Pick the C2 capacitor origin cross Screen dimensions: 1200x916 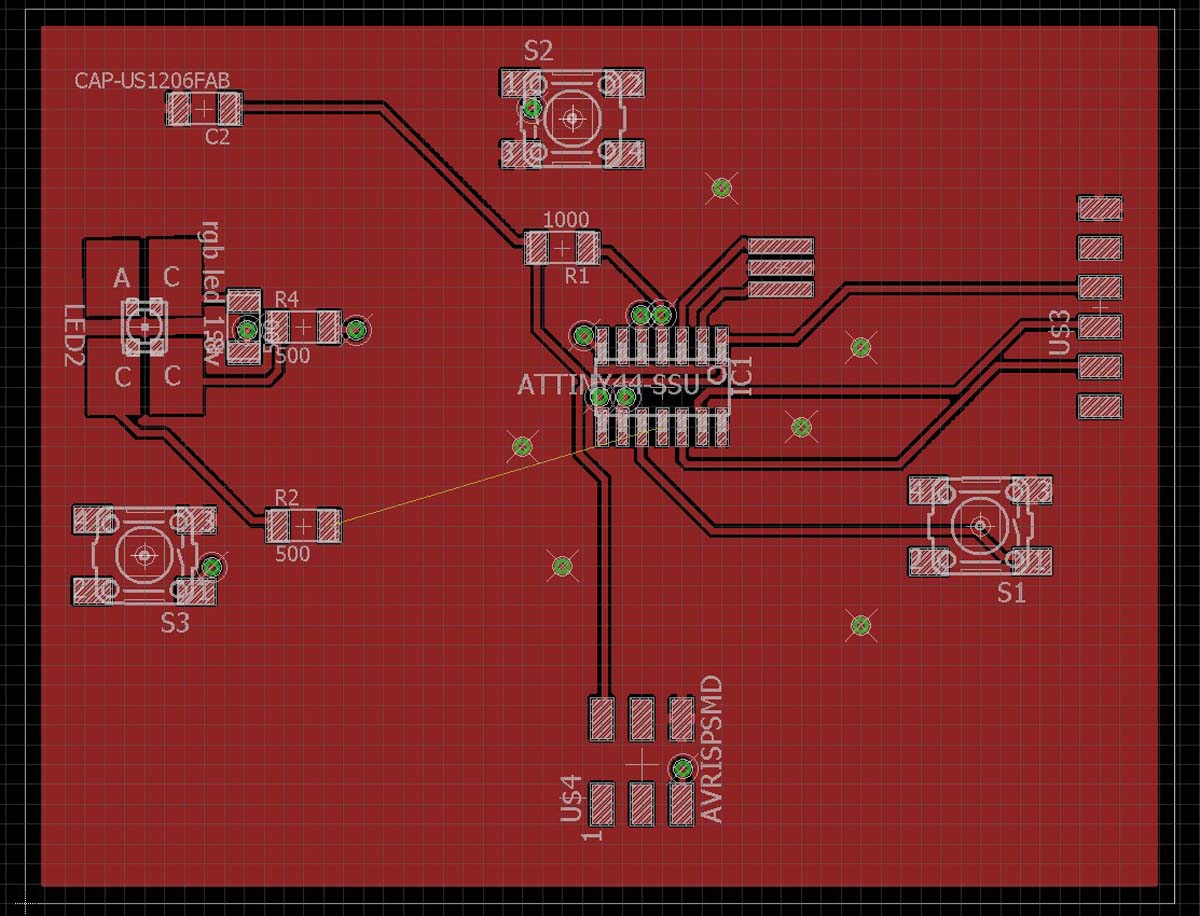tap(204, 108)
